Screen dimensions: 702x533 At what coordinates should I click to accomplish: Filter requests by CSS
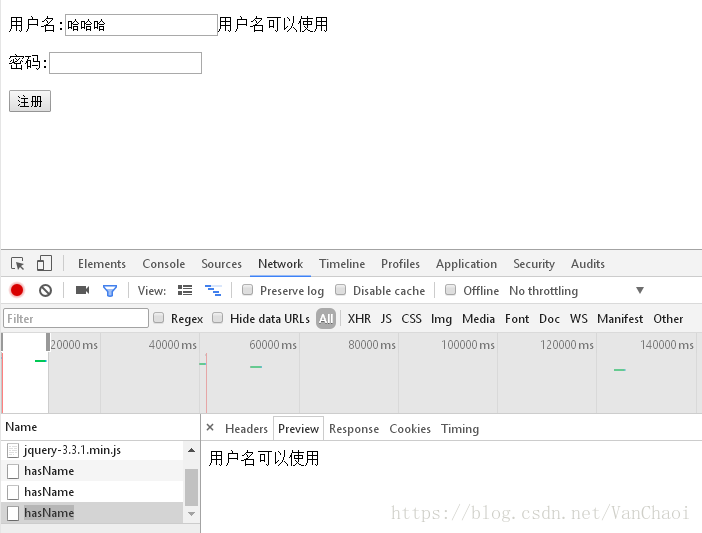411,319
